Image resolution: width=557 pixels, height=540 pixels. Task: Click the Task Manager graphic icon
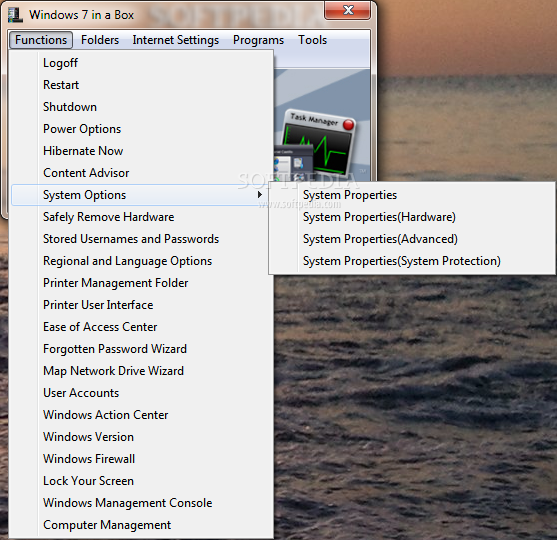point(318,144)
